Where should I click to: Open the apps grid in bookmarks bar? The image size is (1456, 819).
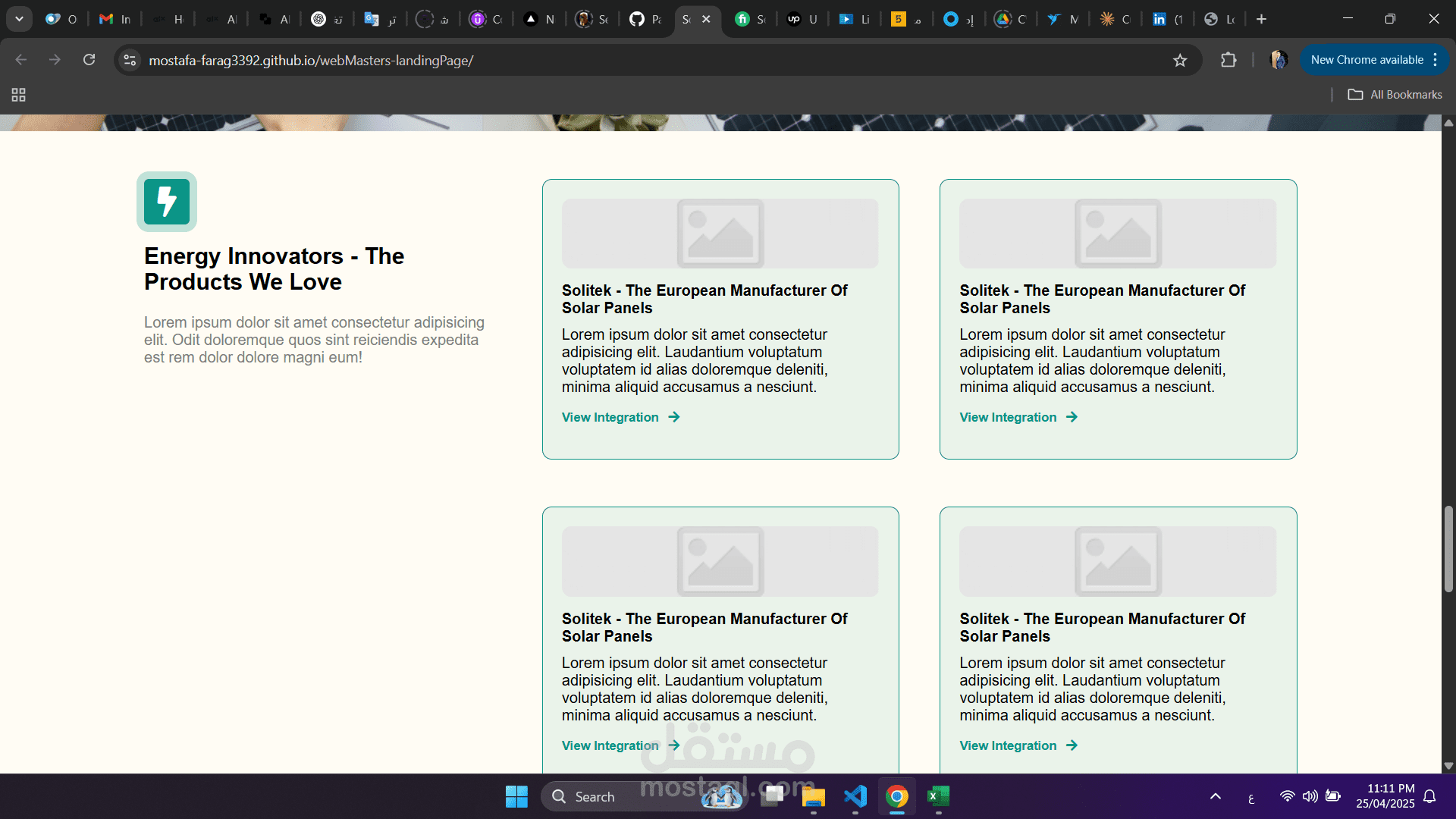(19, 95)
